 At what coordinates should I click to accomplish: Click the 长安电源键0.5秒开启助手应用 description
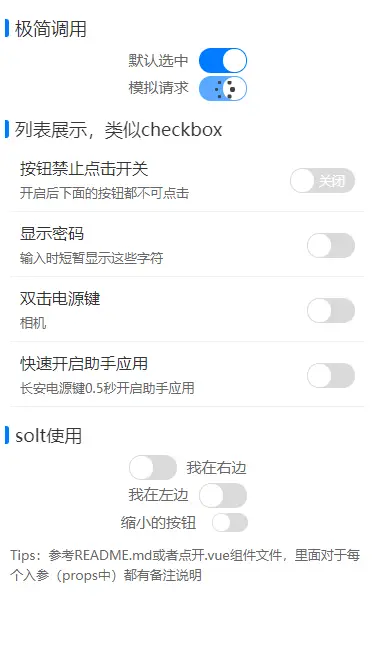coord(107,388)
